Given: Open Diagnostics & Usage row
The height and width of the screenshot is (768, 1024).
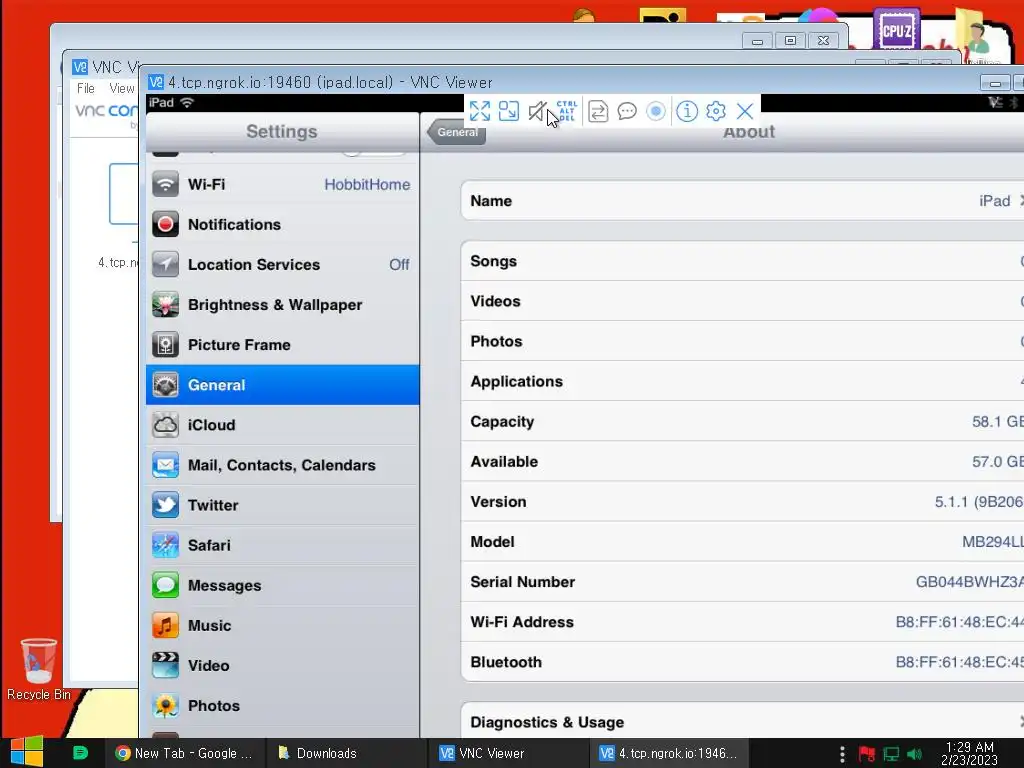Looking at the screenshot, I should tap(743, 722).
